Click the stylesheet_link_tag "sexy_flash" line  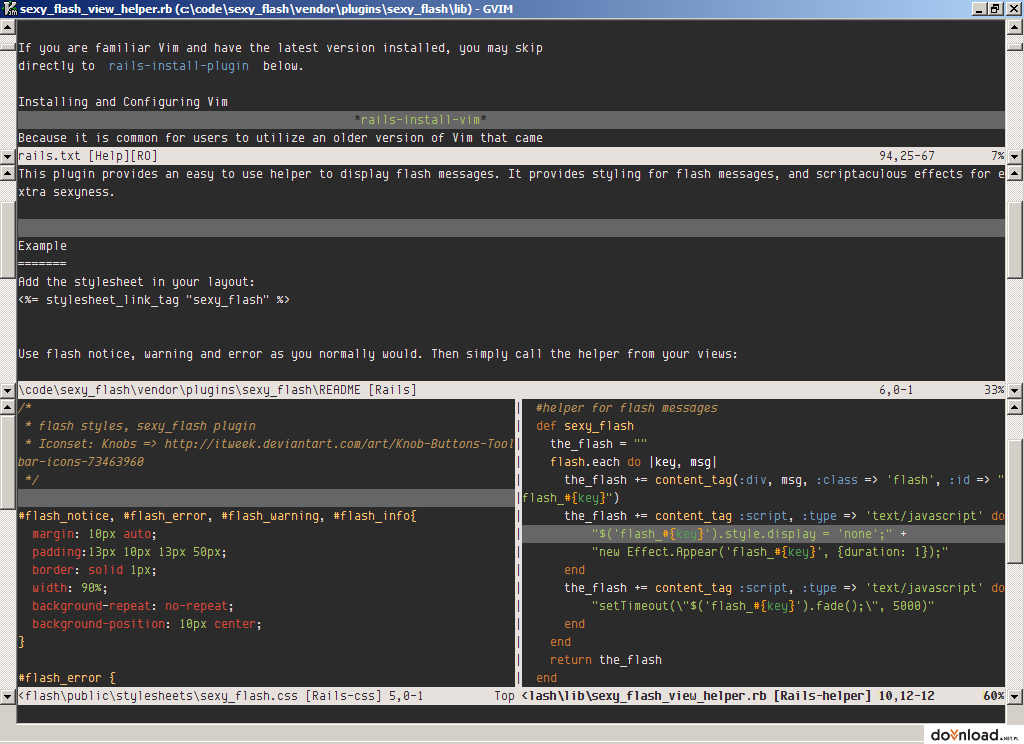[153, 300]
